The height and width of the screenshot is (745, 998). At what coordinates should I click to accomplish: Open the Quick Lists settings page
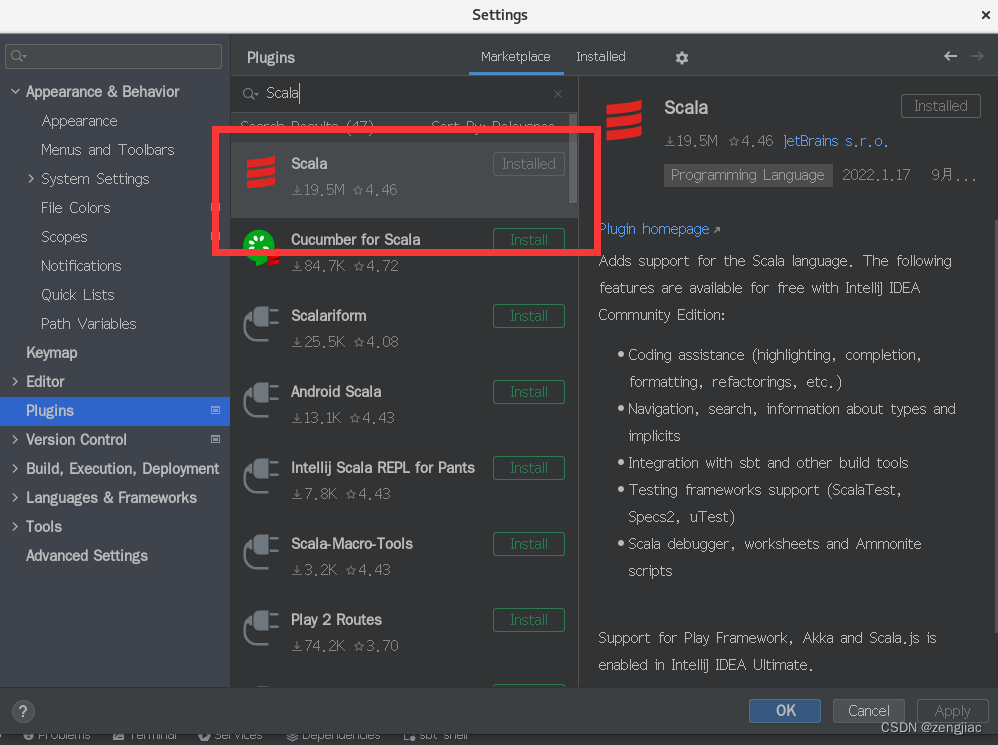[x=78, y=295]
